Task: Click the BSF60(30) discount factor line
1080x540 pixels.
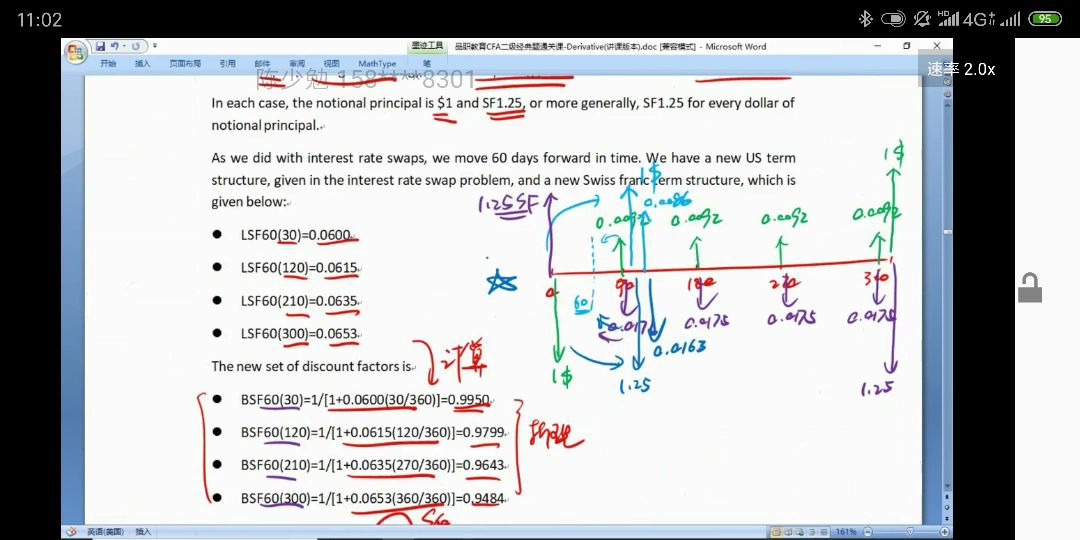Action: coord(365,399)
